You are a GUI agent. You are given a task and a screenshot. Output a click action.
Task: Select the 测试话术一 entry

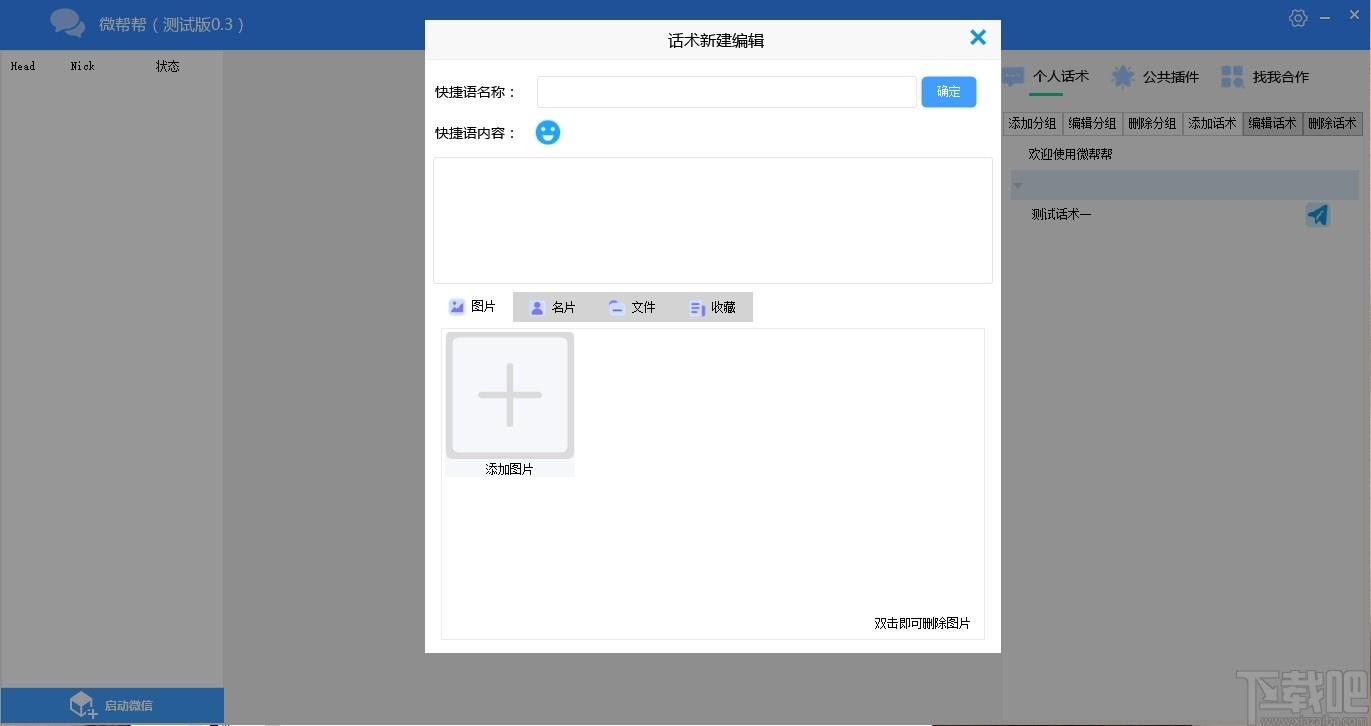pos(1062,214)
